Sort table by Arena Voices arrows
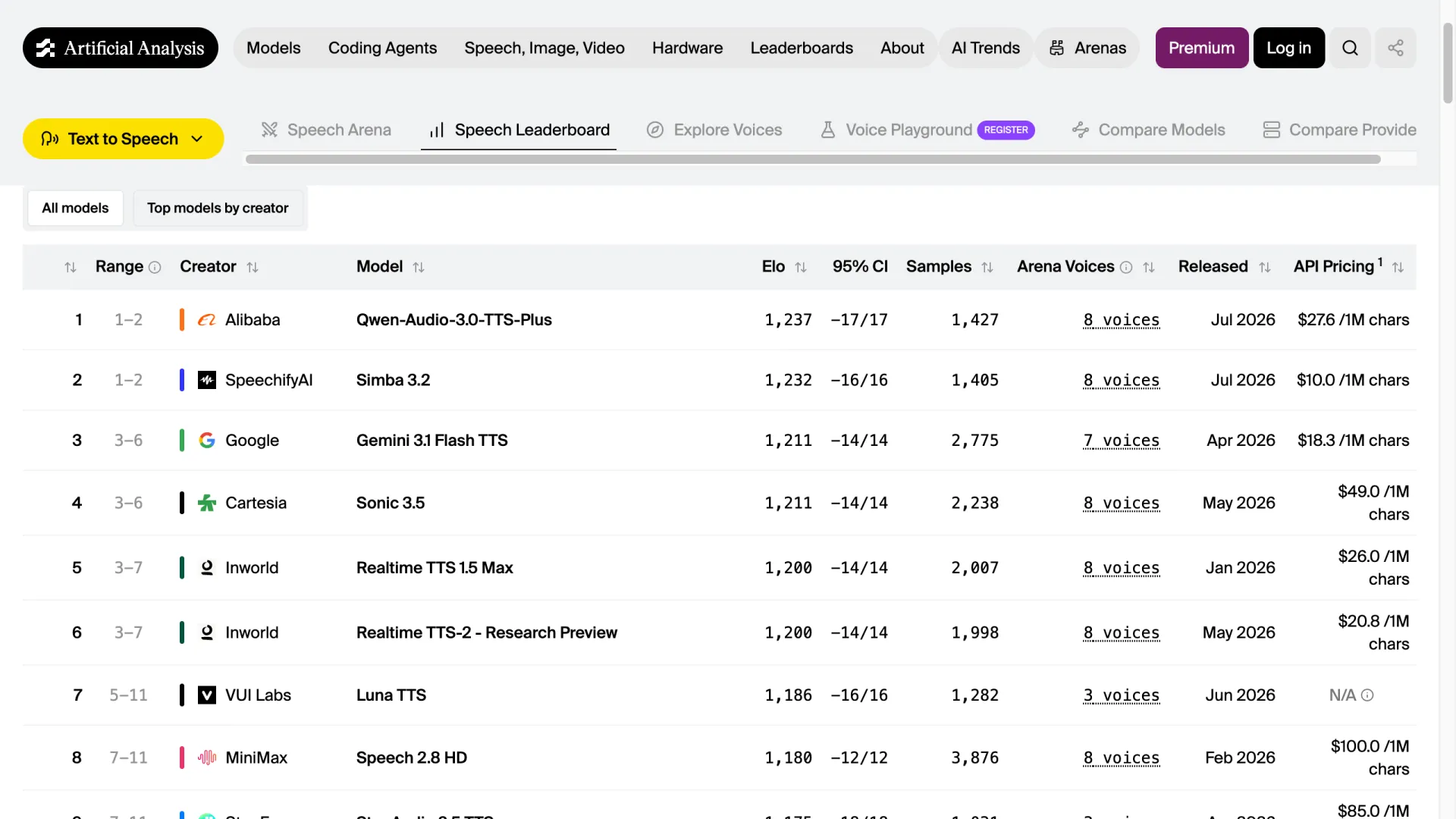The height and width of the screenshot is (819, 1456). 1149,267
